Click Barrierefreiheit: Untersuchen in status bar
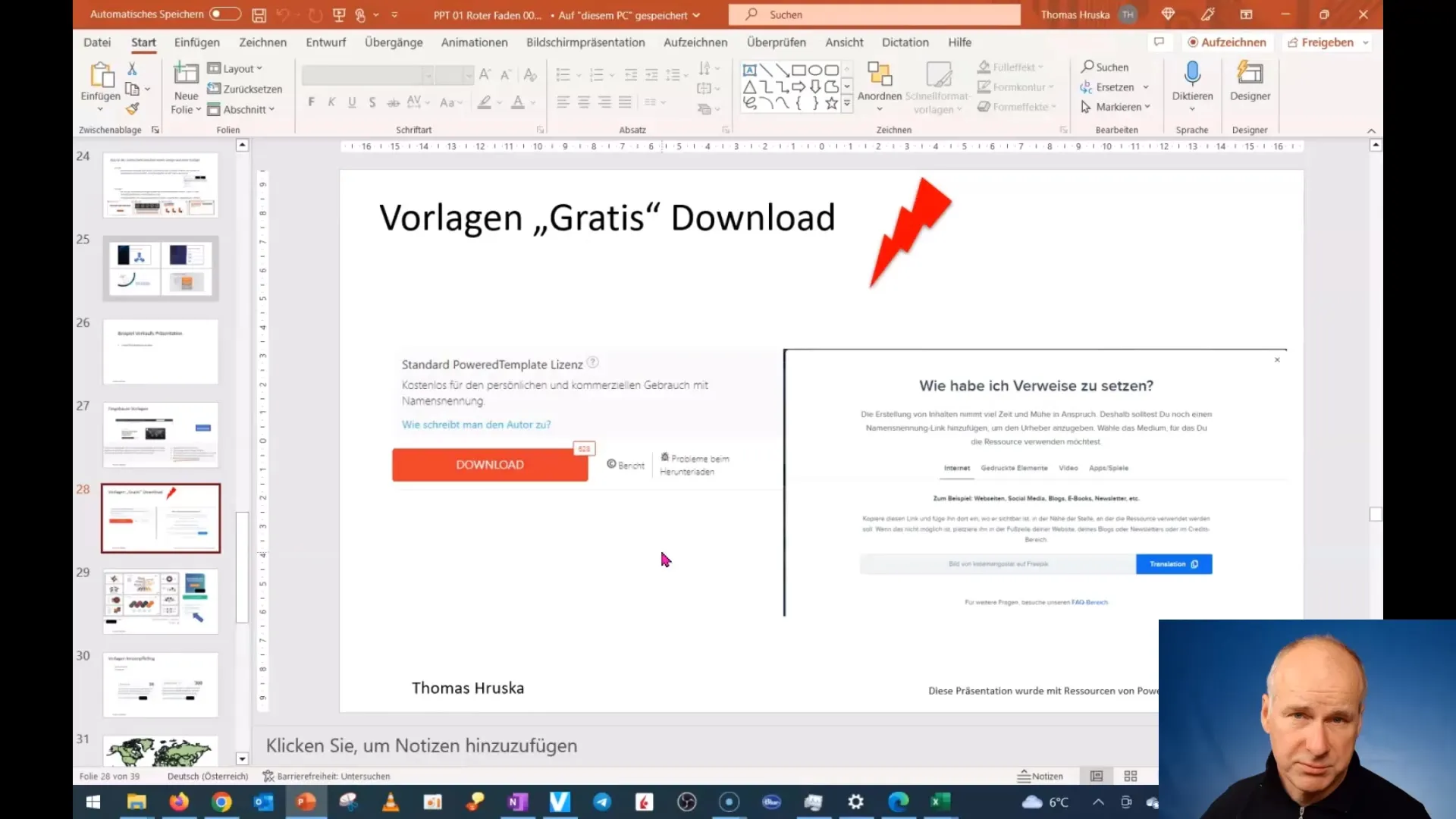The width and height of the screenshot is (1456, 819). tap(326, 776)
